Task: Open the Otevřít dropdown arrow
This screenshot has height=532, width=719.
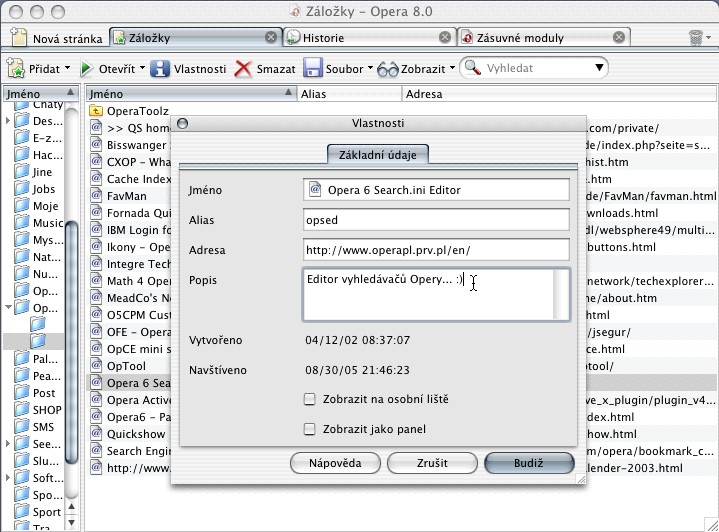Action: point(142,68)
